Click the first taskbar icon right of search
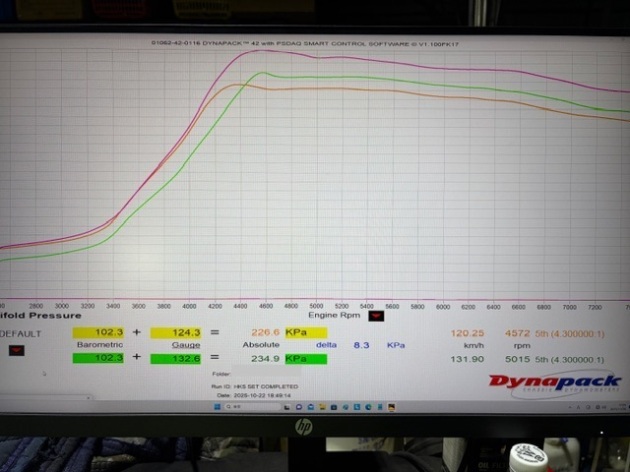 tap(288, 407)
